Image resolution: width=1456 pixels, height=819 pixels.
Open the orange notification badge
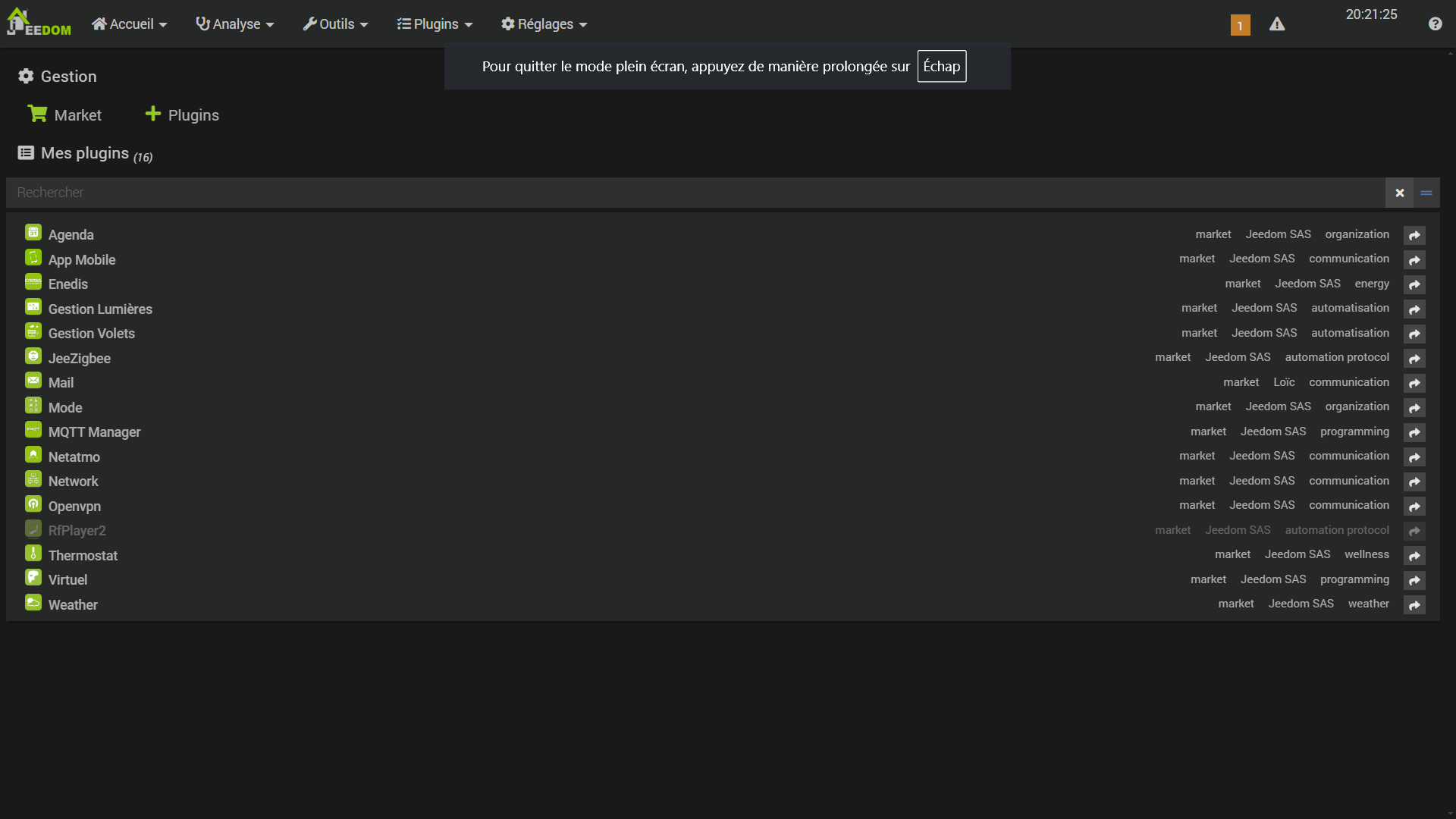[1241, 25]
